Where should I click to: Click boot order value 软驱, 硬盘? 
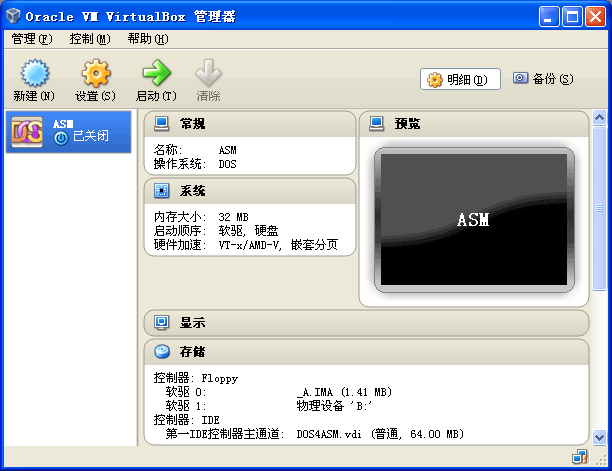tap(248, 231)
